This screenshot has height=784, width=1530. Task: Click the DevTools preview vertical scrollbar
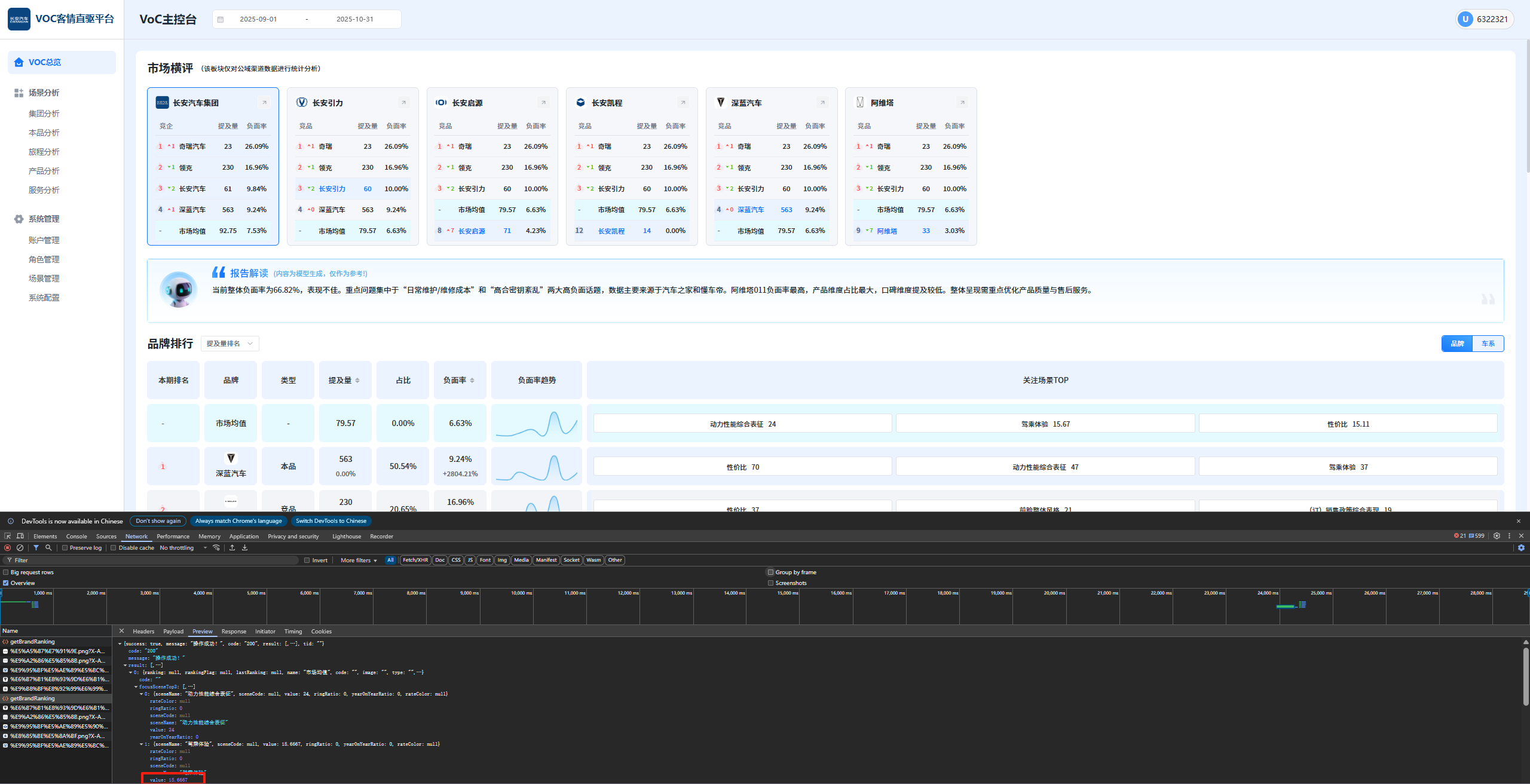click(1525, 675)
